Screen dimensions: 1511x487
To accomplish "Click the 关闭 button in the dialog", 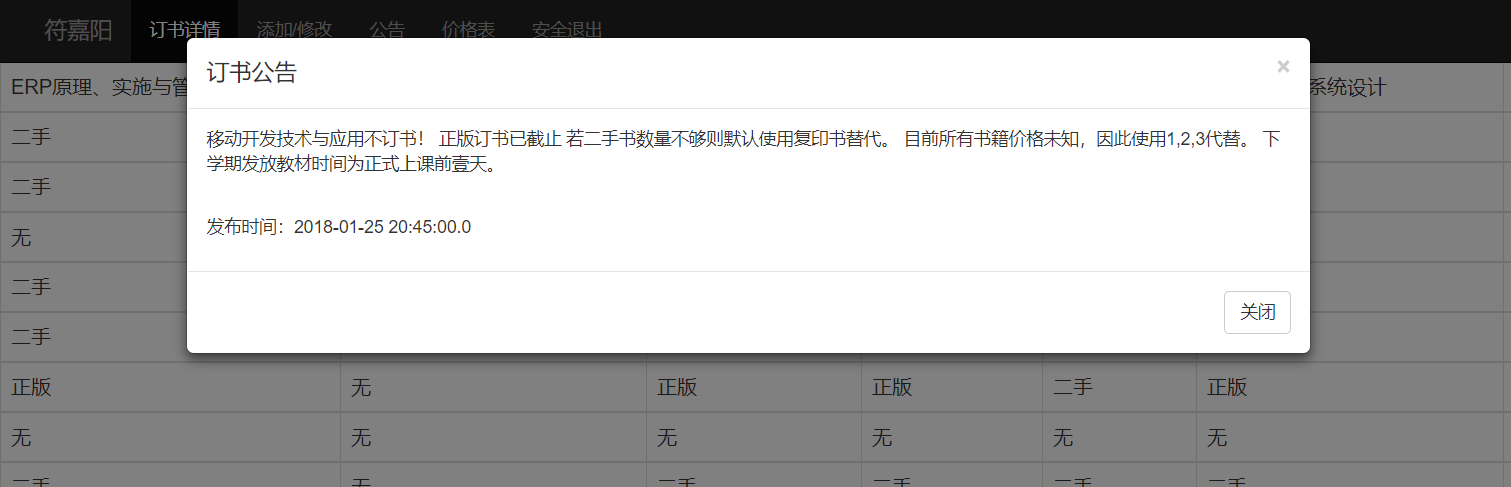I will (x=1257, y=312).
